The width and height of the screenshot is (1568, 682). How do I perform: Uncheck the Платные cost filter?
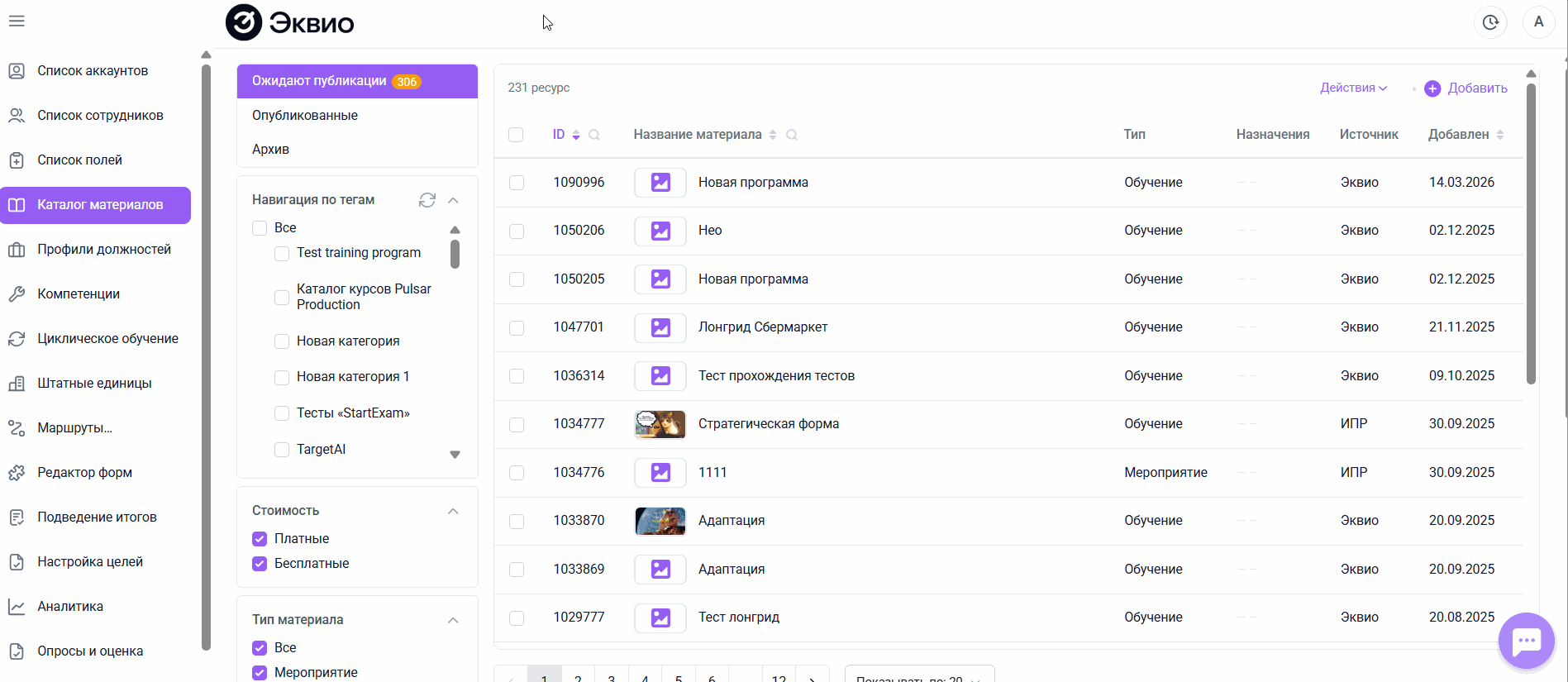click(260, 539)
